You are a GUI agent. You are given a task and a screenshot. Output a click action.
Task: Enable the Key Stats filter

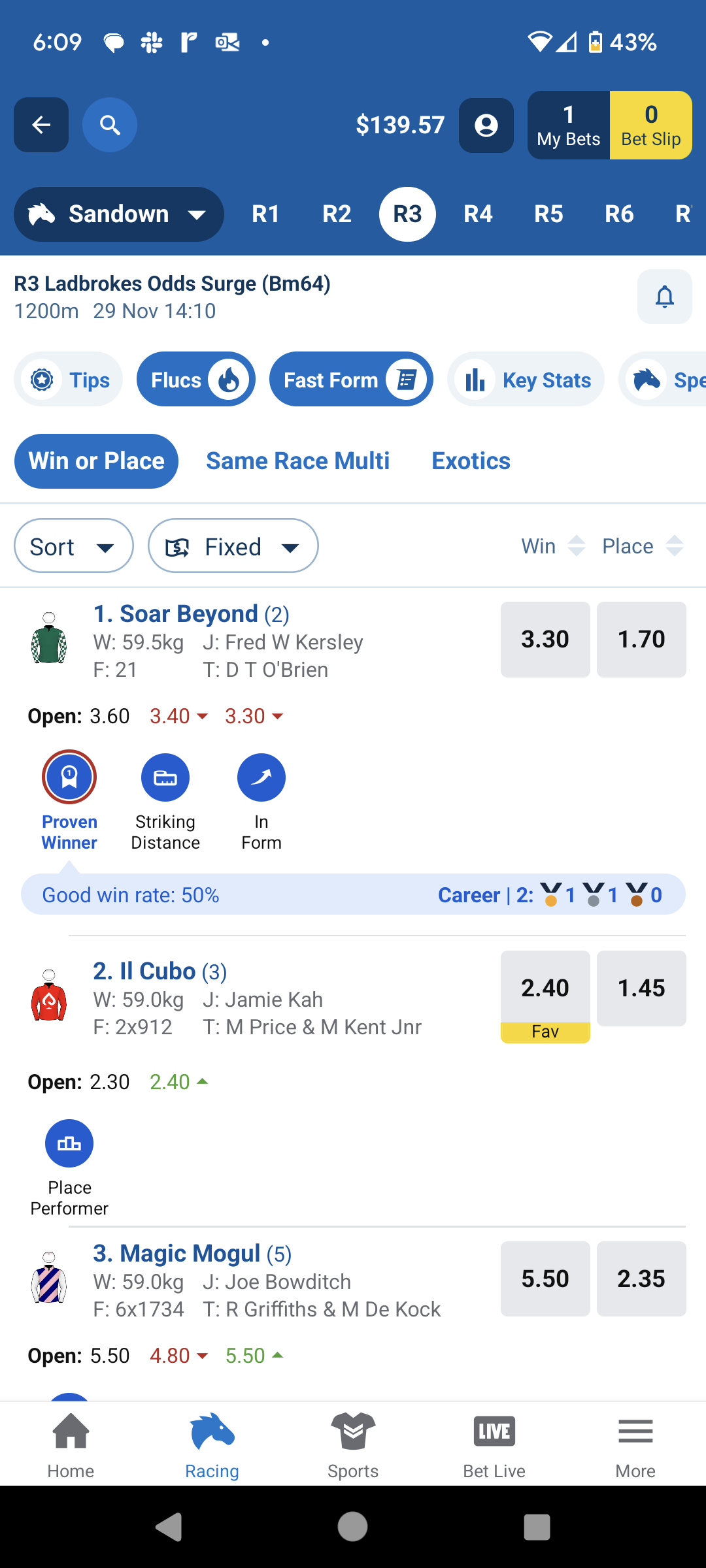(x=526, y=380)
